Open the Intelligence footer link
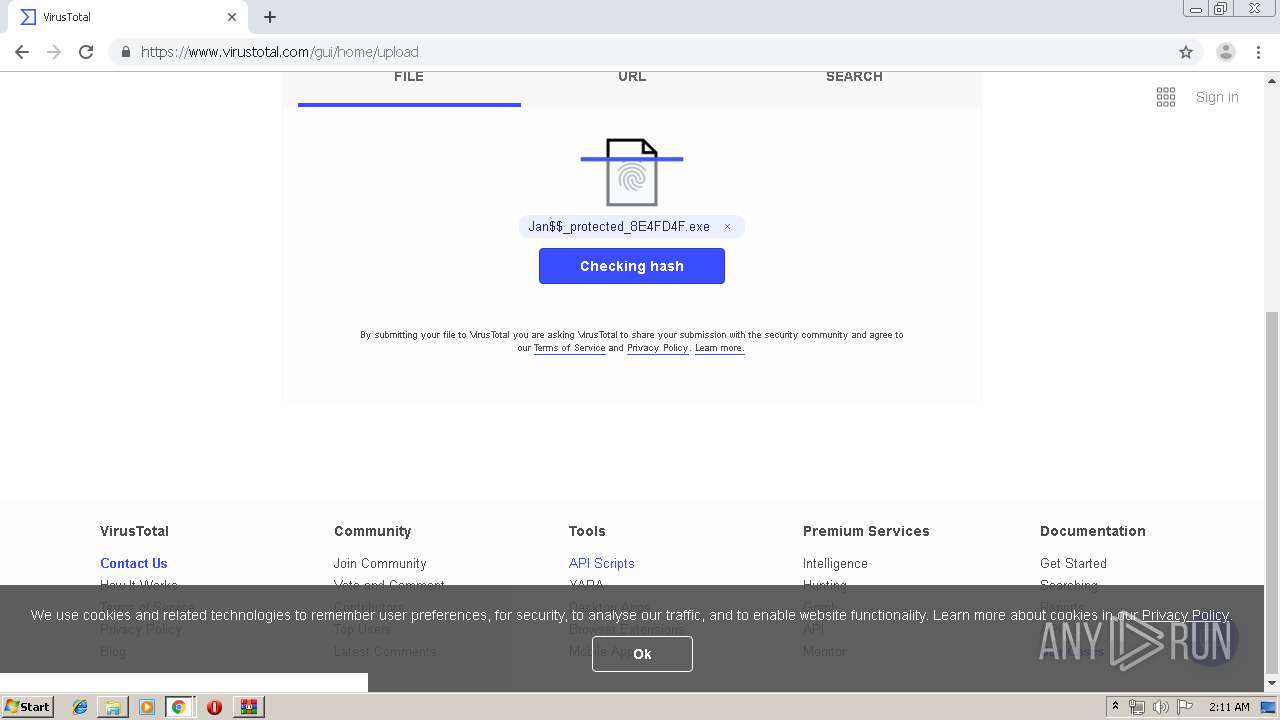1280x720 pixels. [x=835, y=563]
